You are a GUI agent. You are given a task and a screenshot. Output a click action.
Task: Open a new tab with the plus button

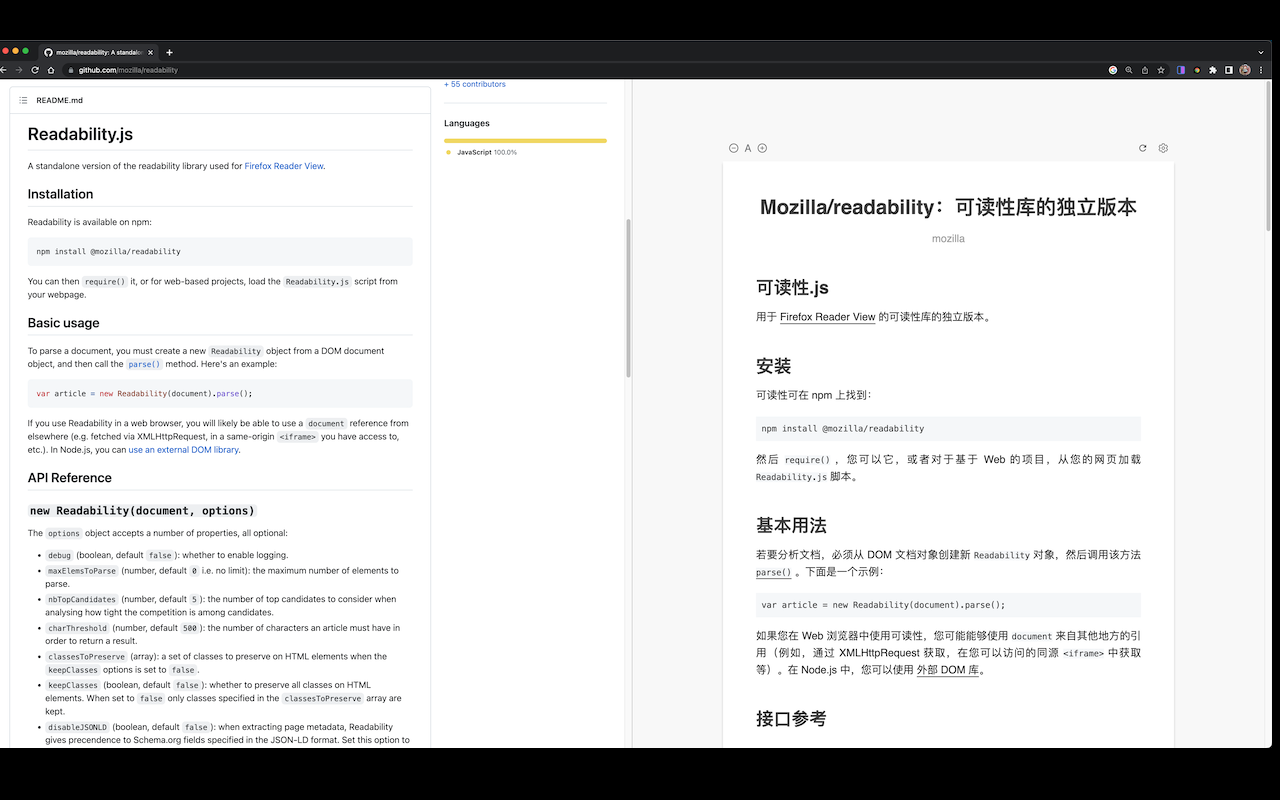pyautogui.click(x=169, y=52)
